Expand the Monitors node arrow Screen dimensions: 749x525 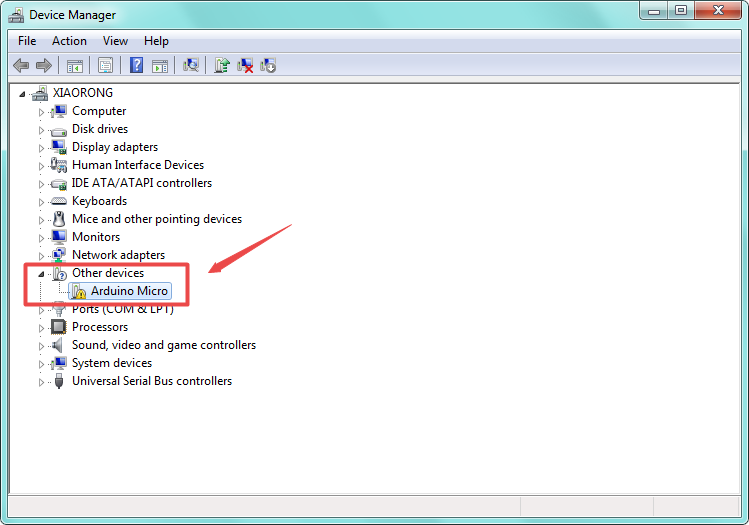(41, 238)
